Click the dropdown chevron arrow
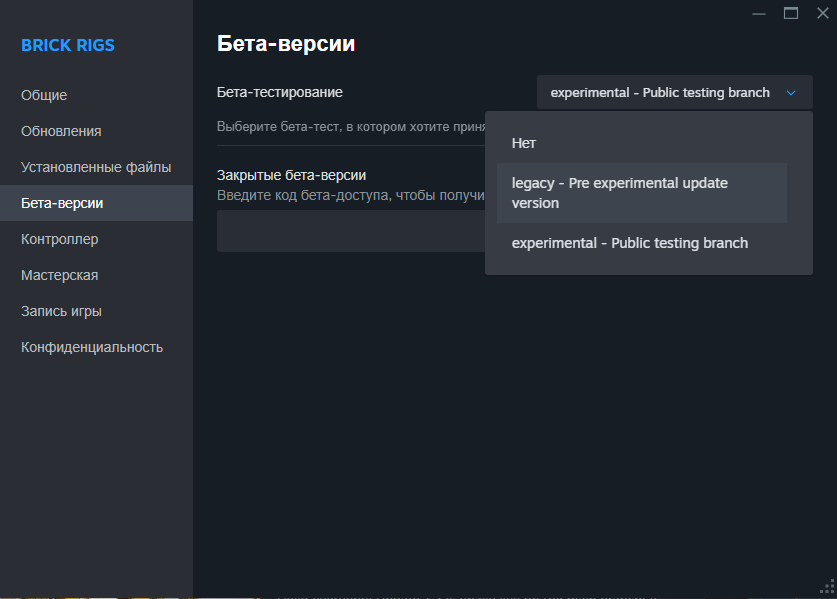The width and height of the screenshot is (837, 599). click(x=791, y=93)
